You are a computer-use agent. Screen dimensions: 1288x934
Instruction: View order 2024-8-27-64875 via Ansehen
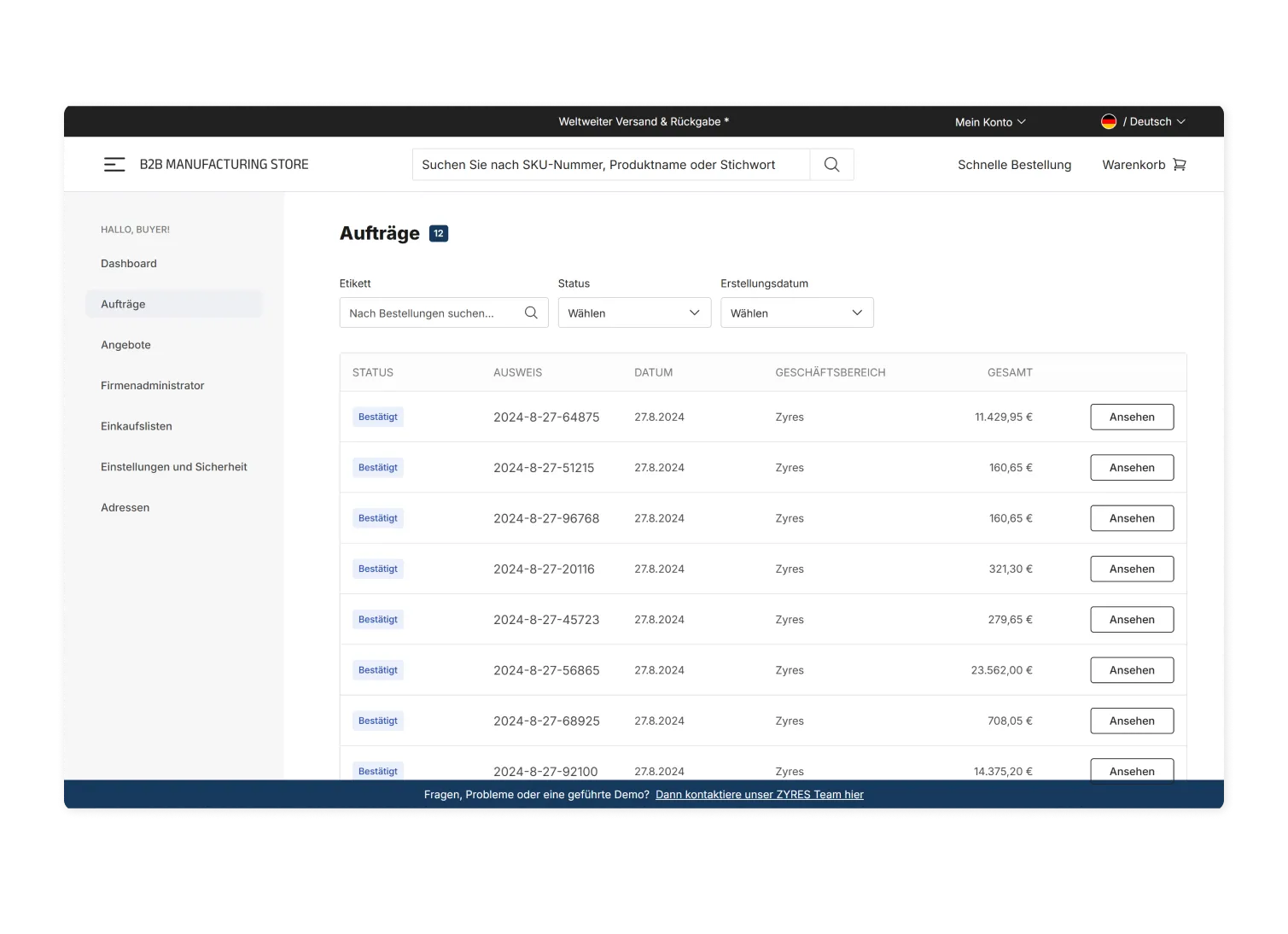[x=1132, y=417]
